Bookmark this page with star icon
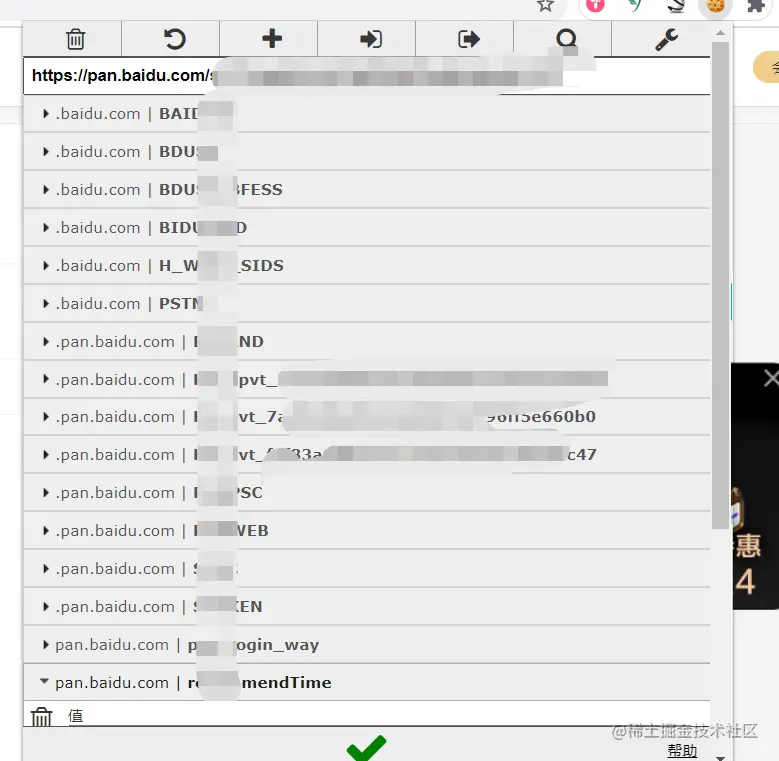 pos(545,5)
